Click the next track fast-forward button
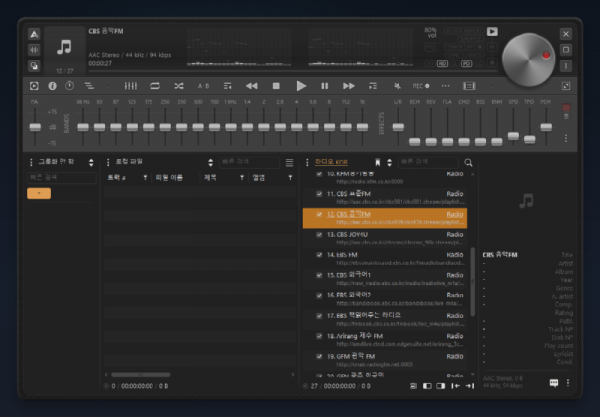This screenshot has height=417, width=600. click(x=349, y=86)
